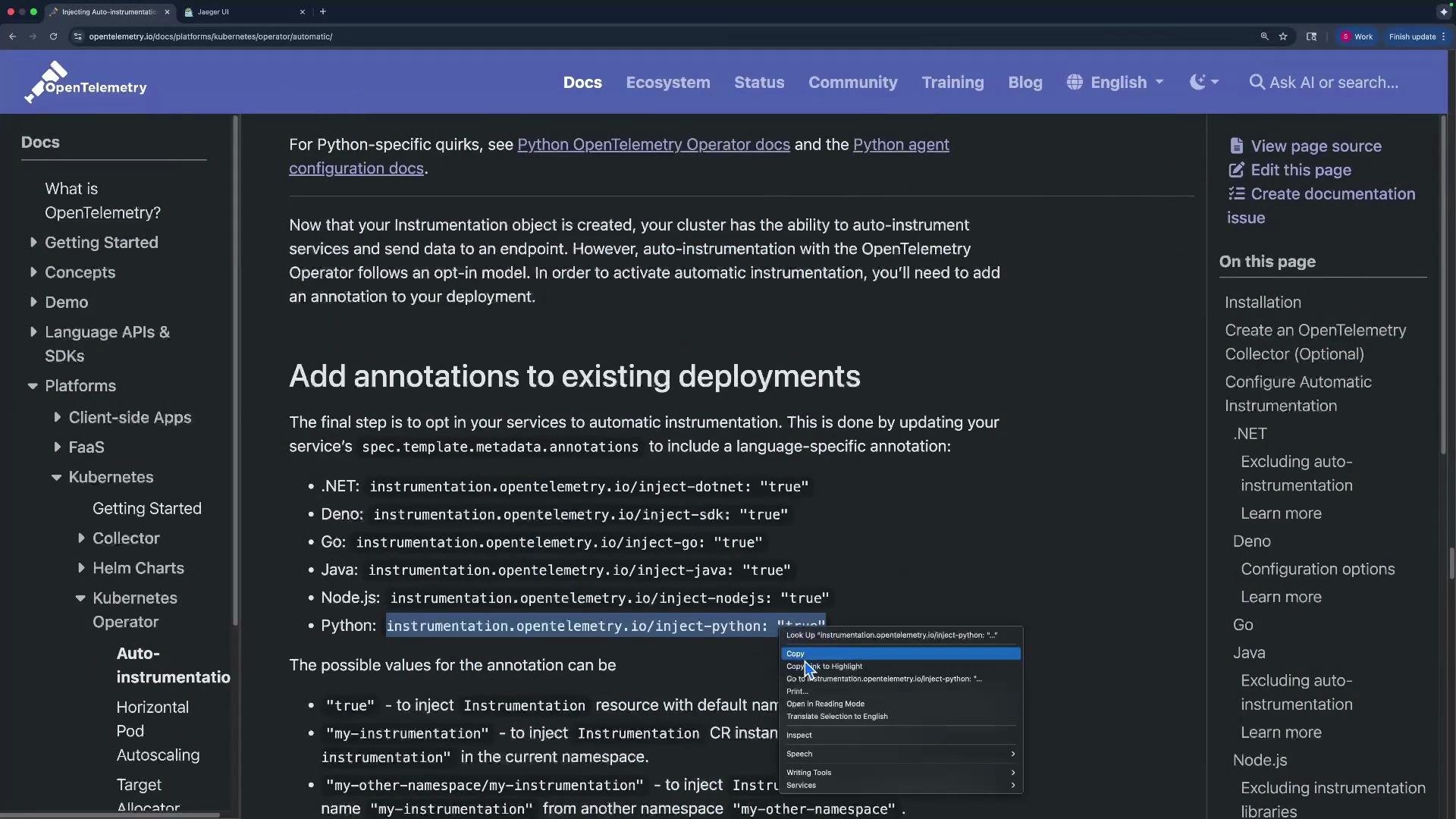The image size is (1456, 819).
Task: Open the Work profile button
Action: 1357,36
